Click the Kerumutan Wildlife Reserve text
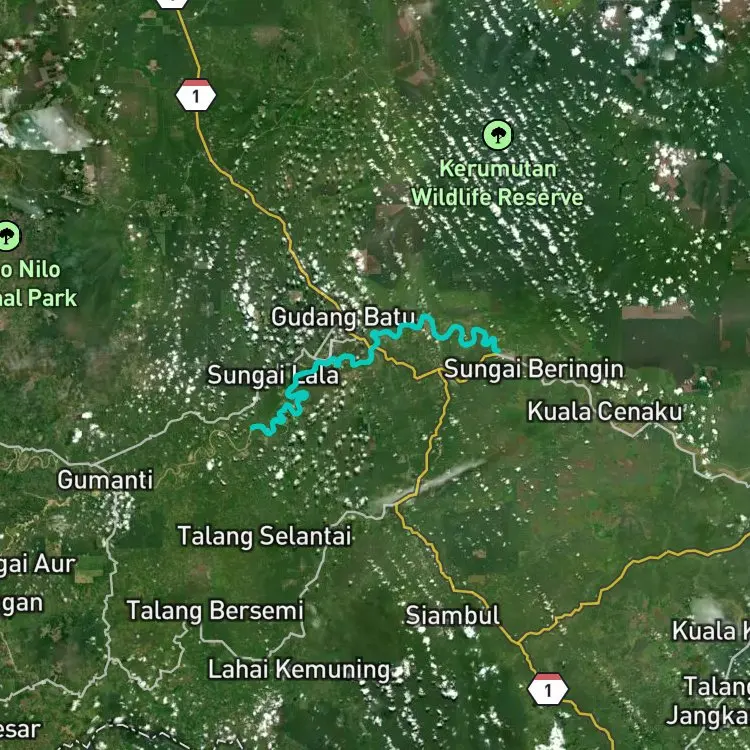Image resolution: width=750 pixels, height=750 pixels. 497,183
